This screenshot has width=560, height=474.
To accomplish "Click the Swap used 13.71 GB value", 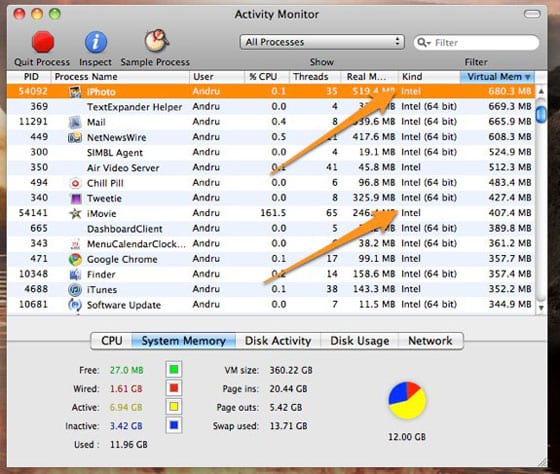I will click(x=289, y=426).
